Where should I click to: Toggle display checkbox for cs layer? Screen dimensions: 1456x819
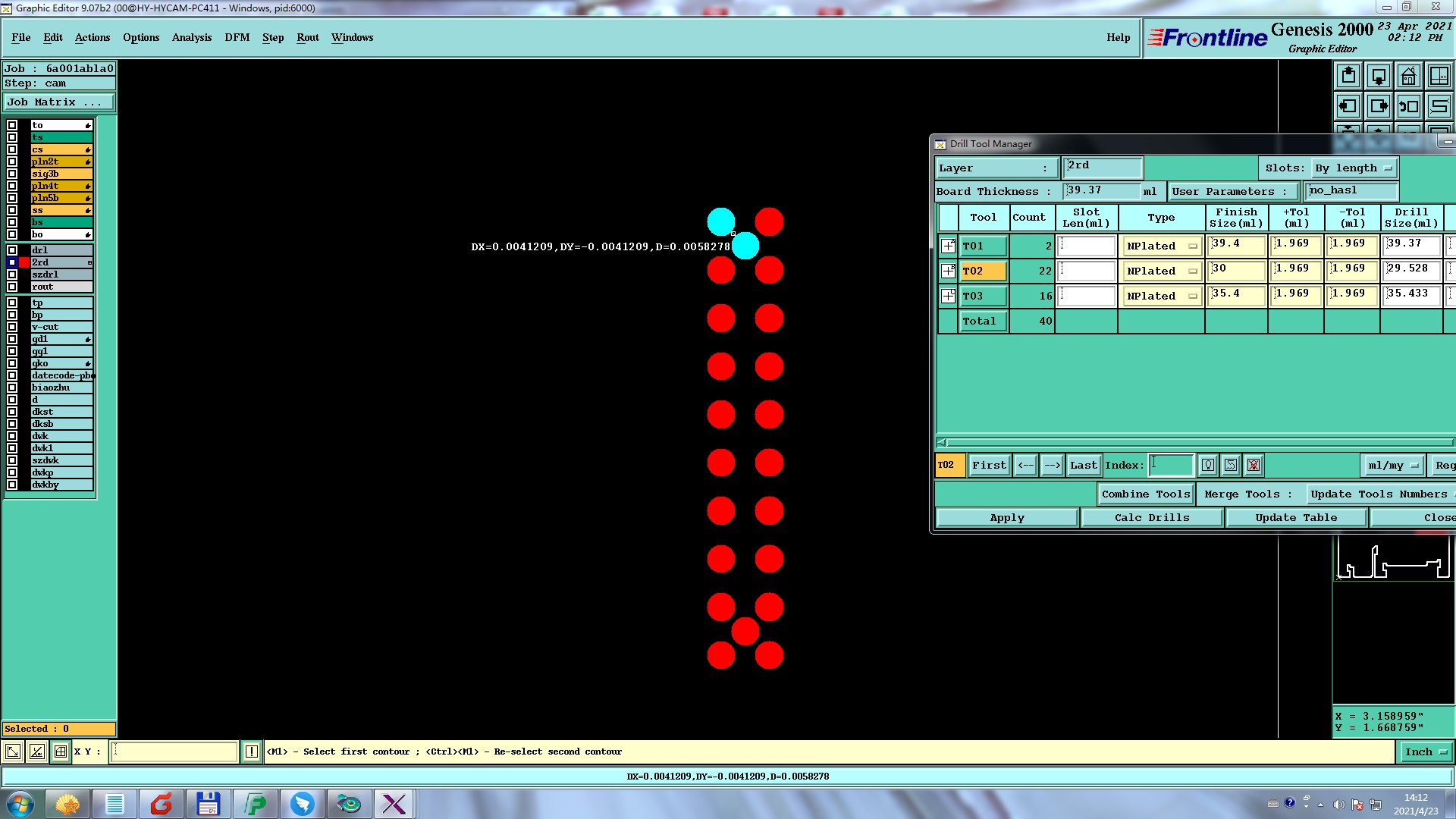[12, 149]
